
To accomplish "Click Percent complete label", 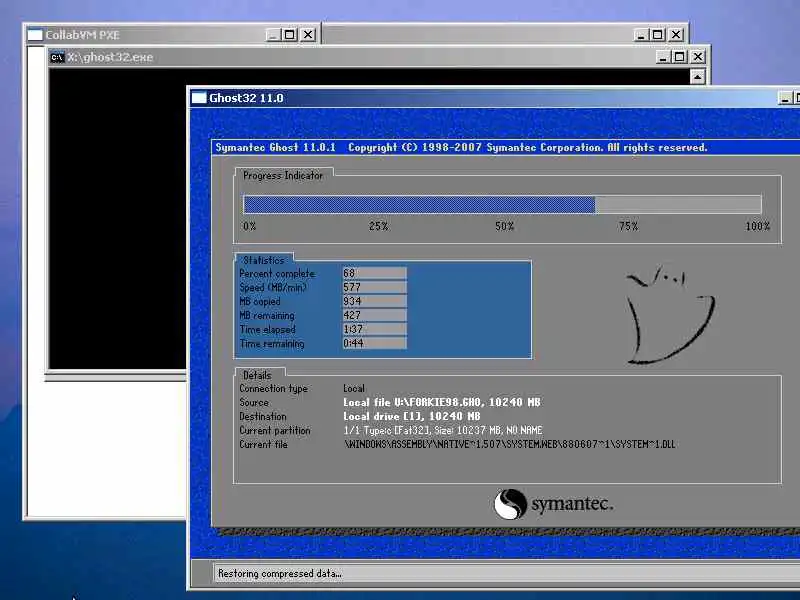I will pos(277,273).
